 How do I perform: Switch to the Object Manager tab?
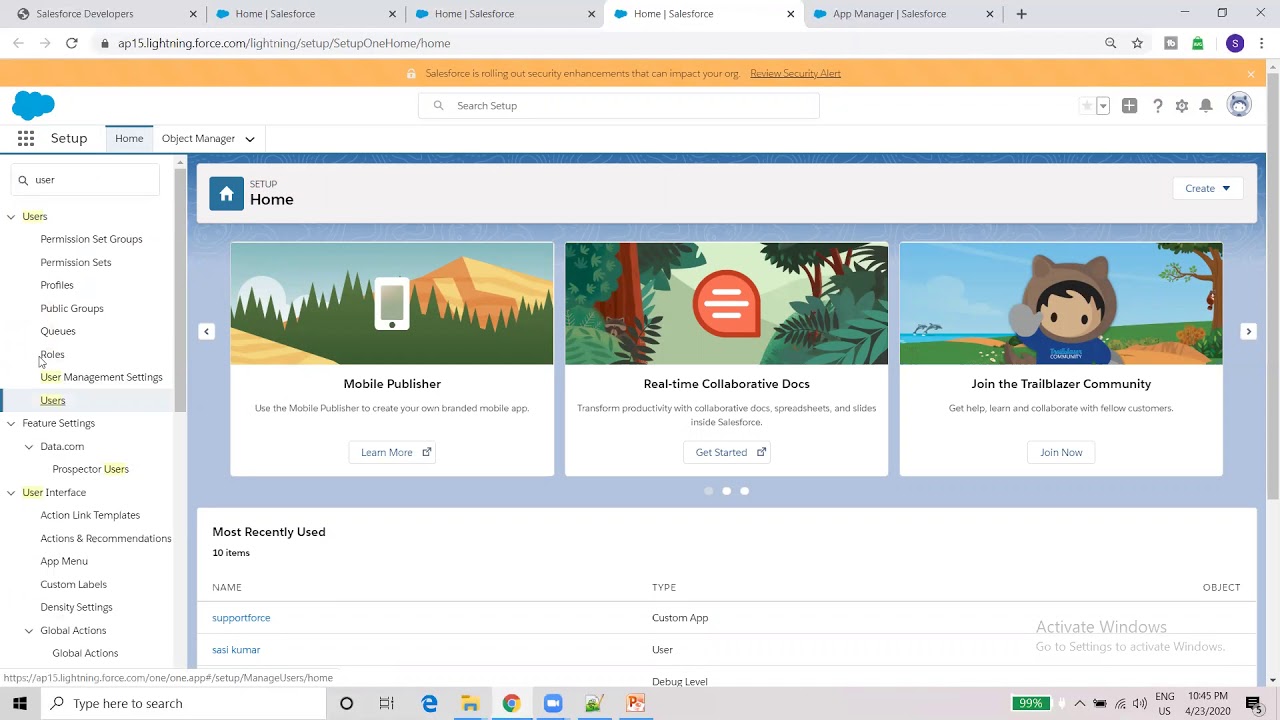198,139
